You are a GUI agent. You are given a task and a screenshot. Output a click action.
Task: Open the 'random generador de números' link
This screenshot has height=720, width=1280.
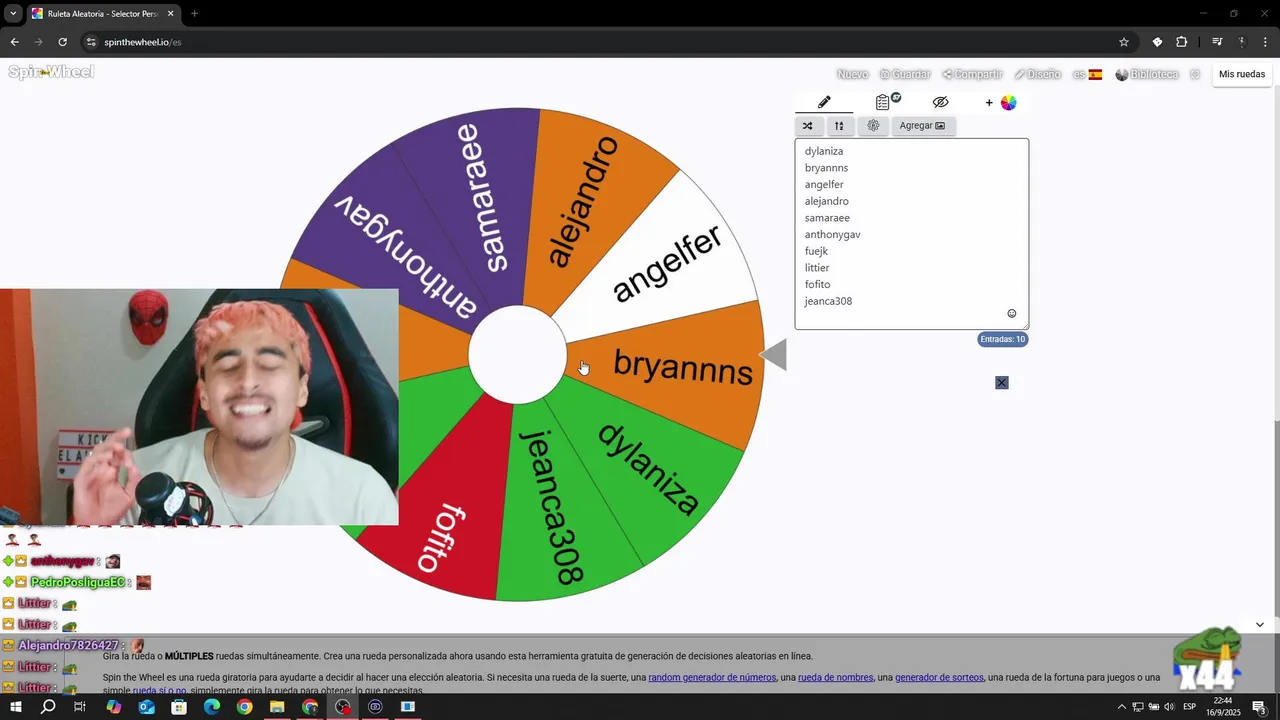712,677
